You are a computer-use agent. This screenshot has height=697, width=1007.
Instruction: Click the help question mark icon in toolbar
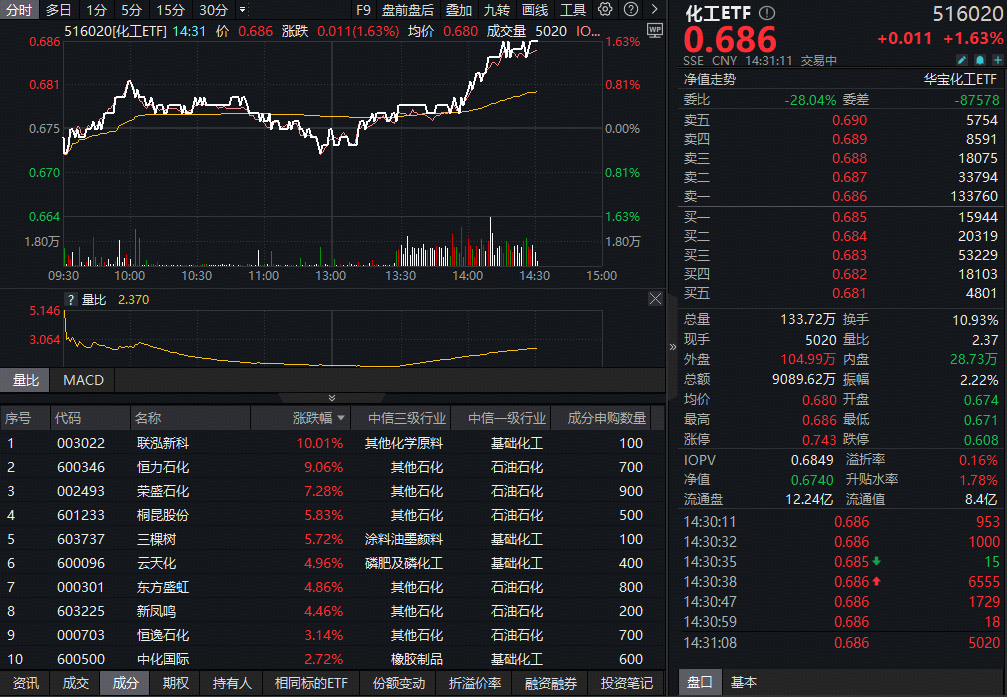point(629,8)
